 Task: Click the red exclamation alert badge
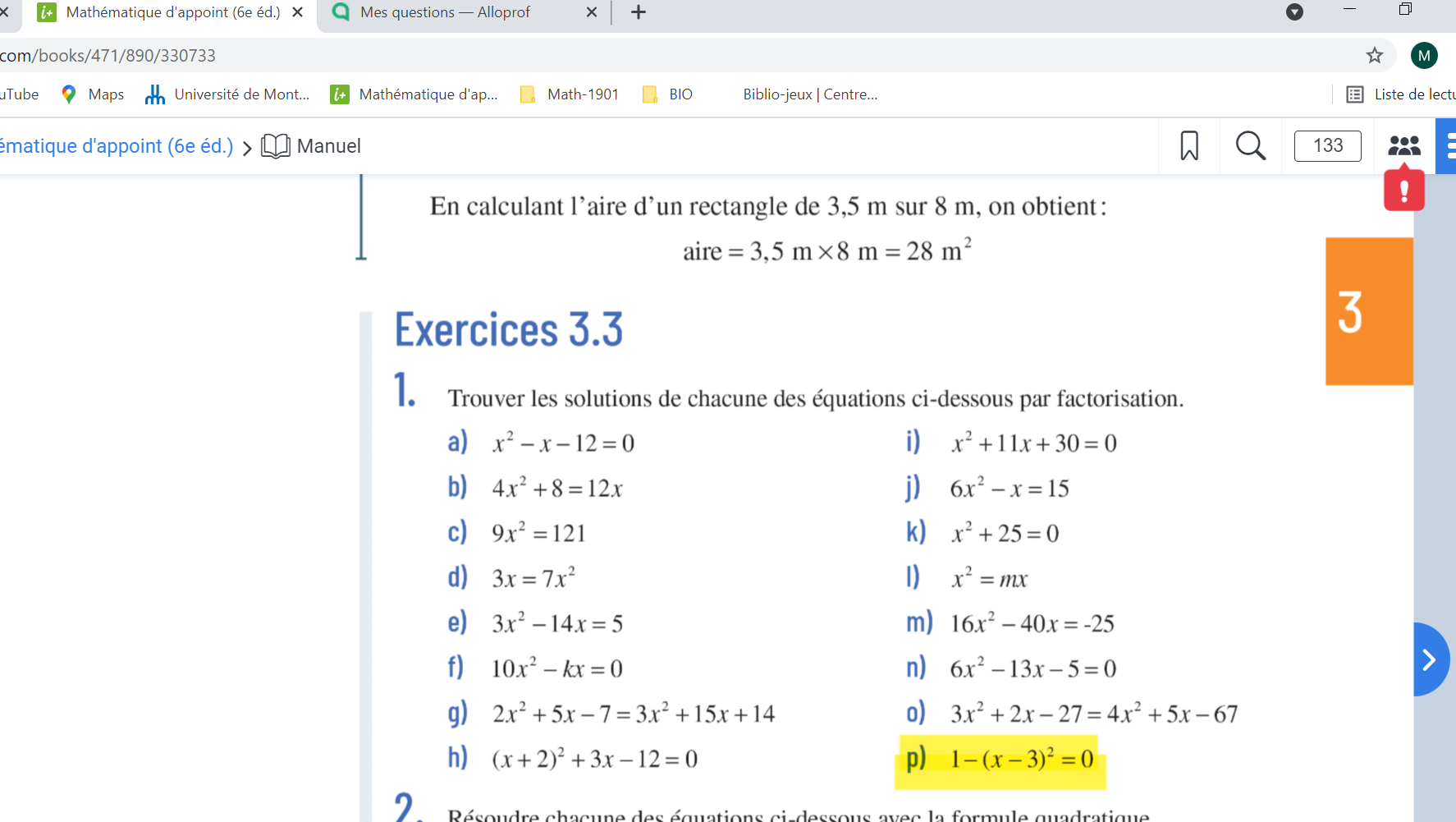(x=1403, y=191)
